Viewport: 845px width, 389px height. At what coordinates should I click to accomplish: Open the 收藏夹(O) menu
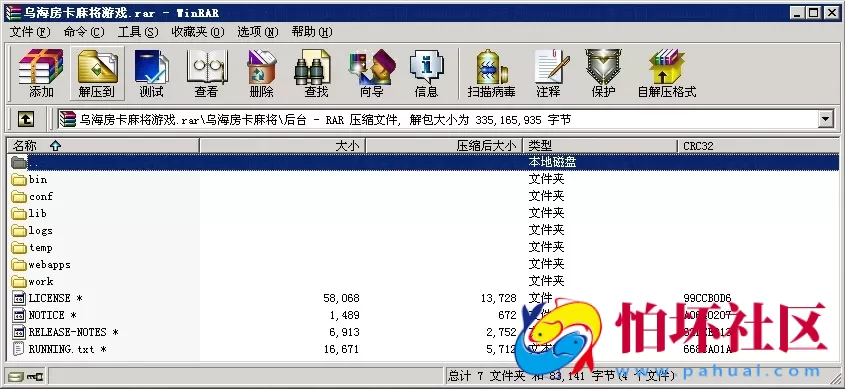[198, 32]
